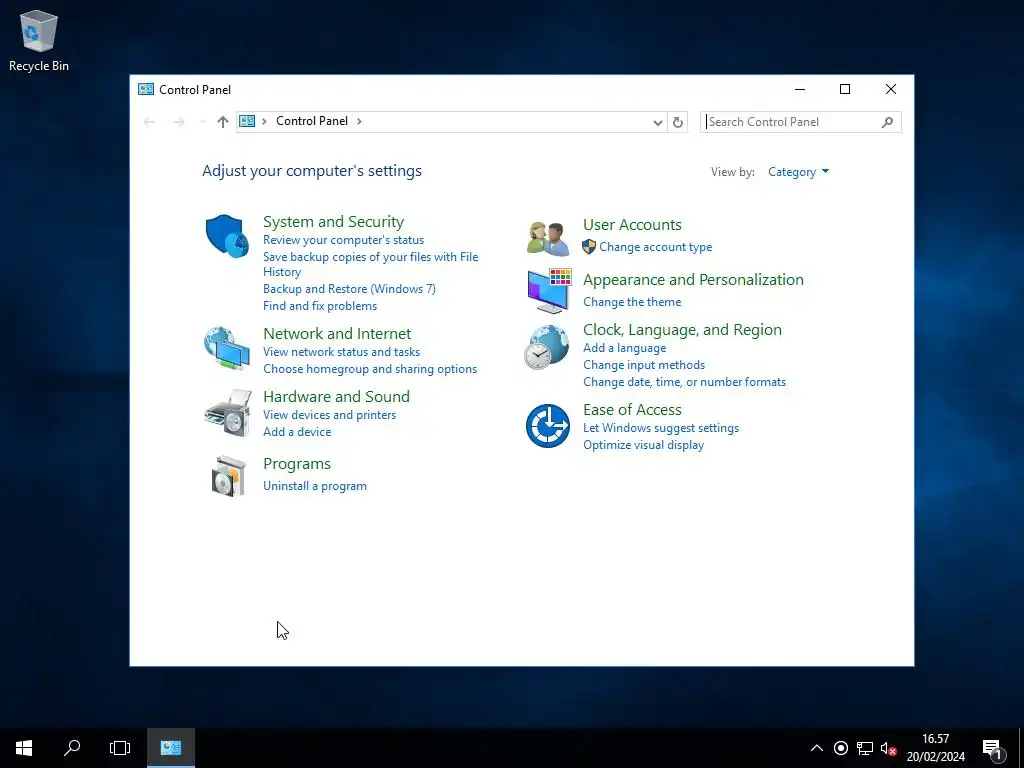Viewport: 1024px width, 768px height.
Task: Open Review your computer's status
Action: click(344, 240)
